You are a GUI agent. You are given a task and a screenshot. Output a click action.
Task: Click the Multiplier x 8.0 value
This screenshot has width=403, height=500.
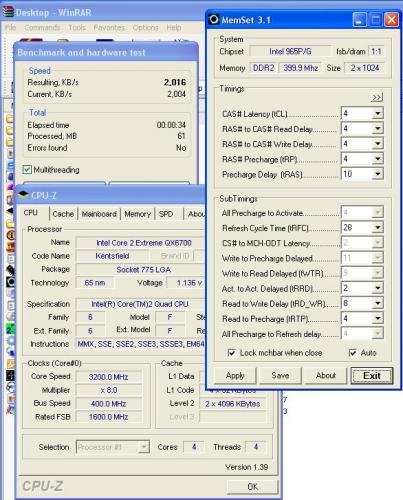109,390
